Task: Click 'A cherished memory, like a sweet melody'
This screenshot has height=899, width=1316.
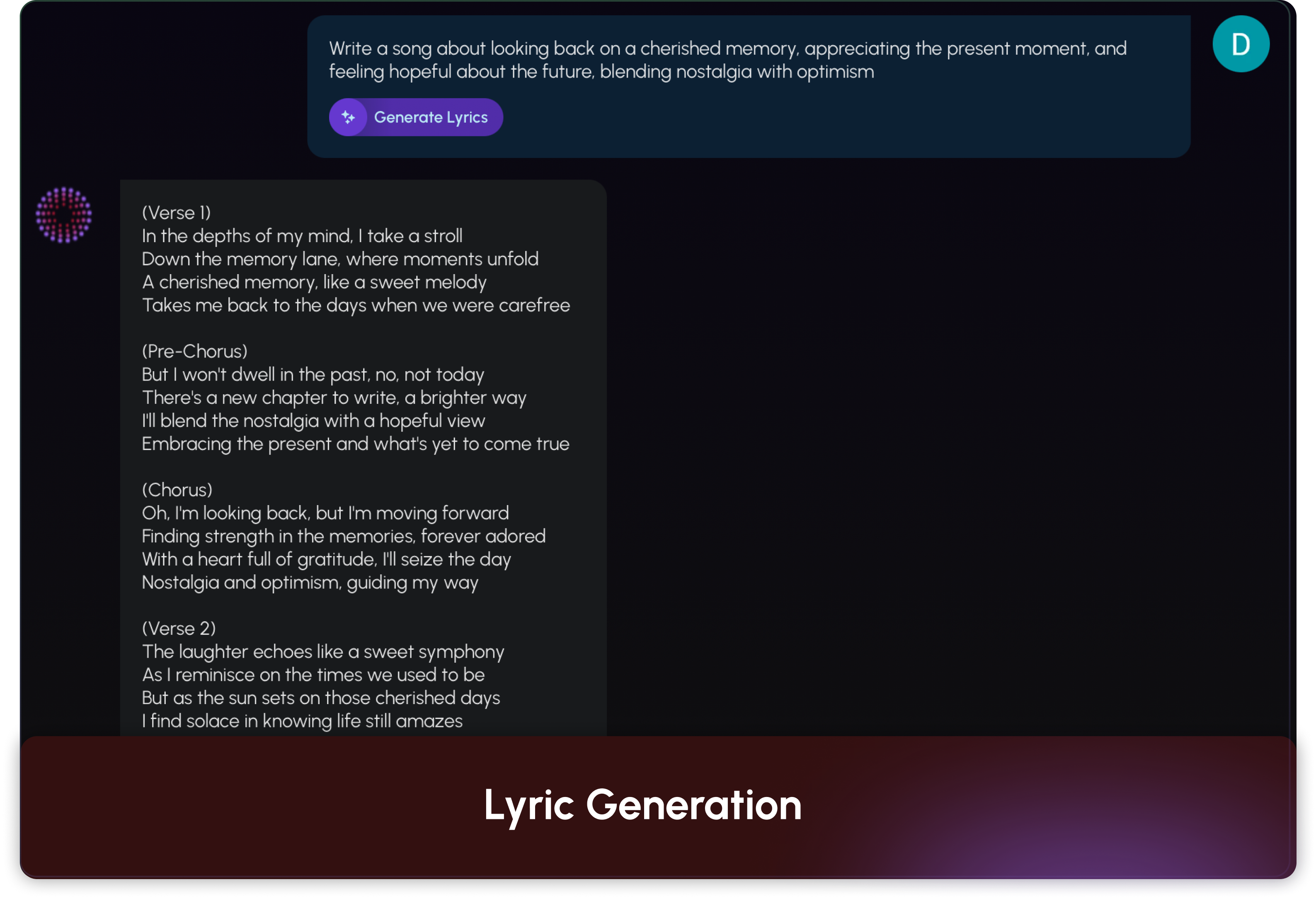Action: point(314,282)
